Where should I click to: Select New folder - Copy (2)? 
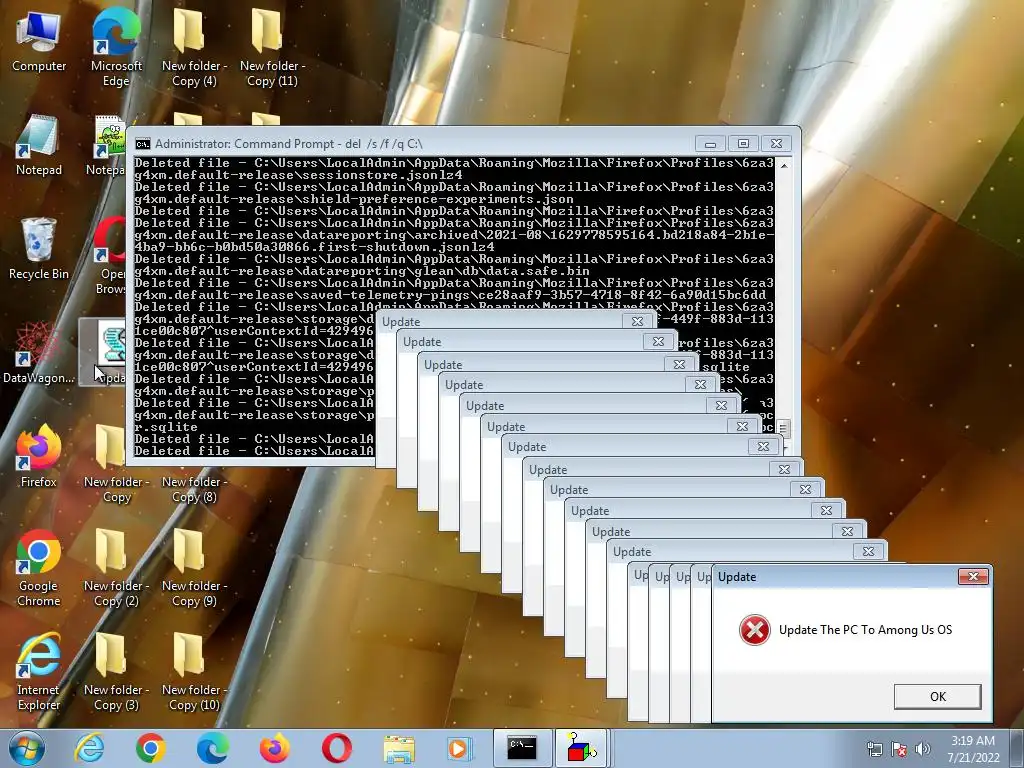tap(116, 567)
